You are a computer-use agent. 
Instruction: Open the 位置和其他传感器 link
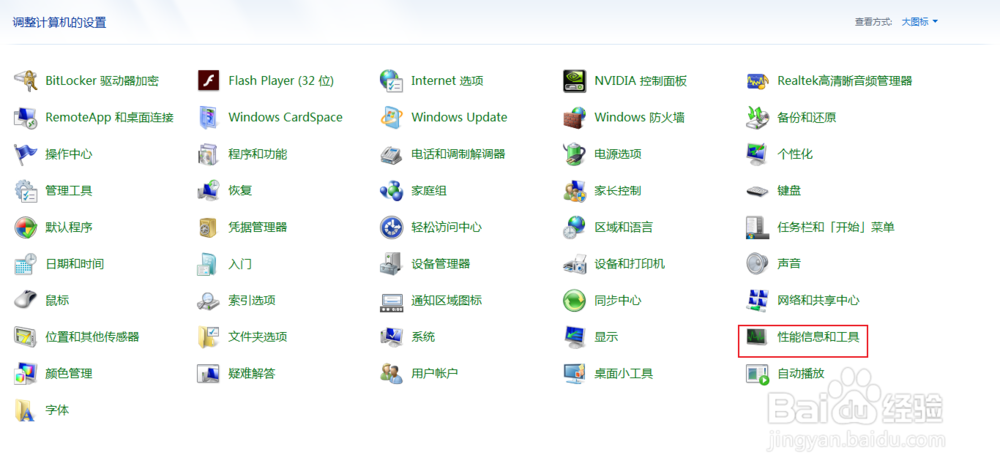[x=92, y=336]
